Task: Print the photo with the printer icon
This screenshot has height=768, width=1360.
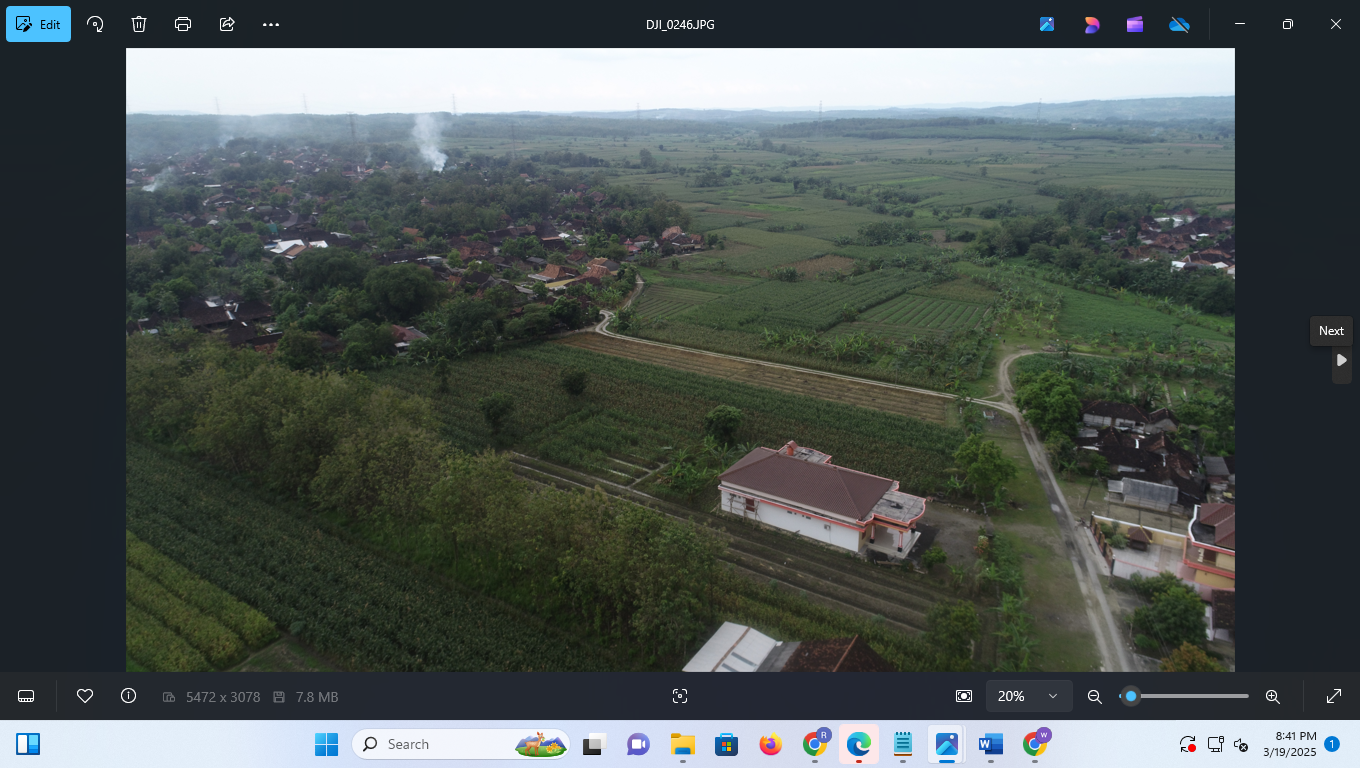Action: tap(183, 24)
